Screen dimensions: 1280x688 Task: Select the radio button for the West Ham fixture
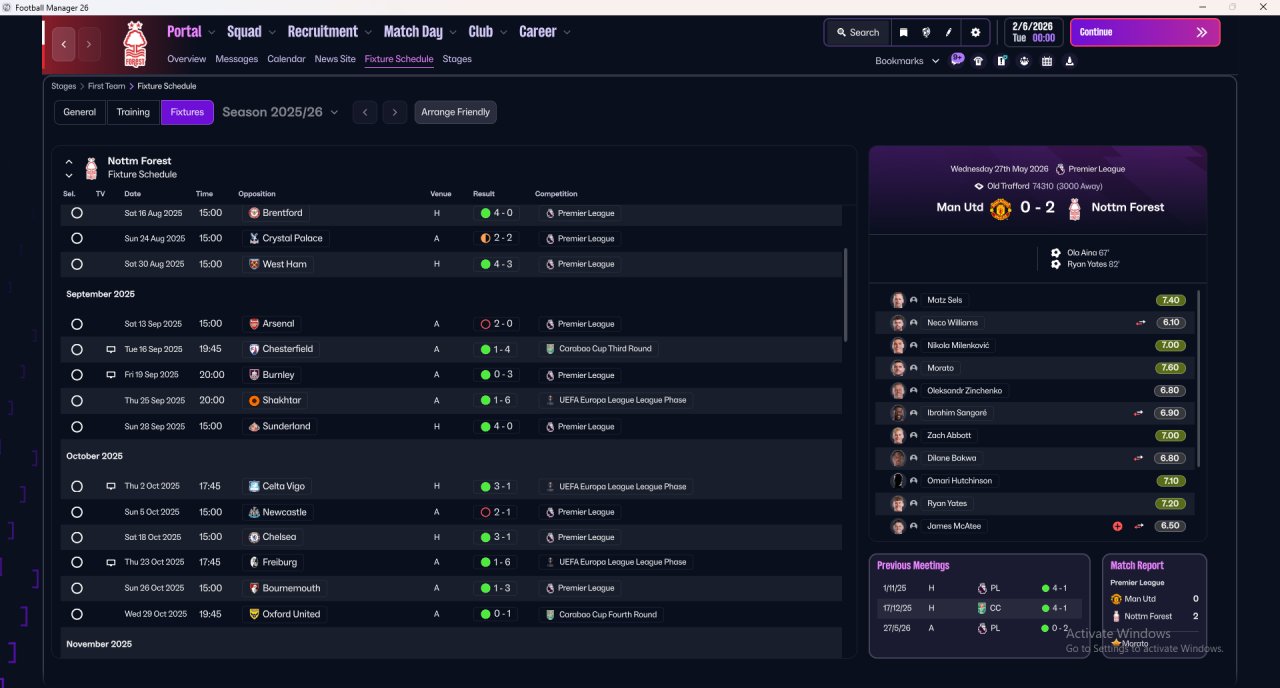coord(77,264)
